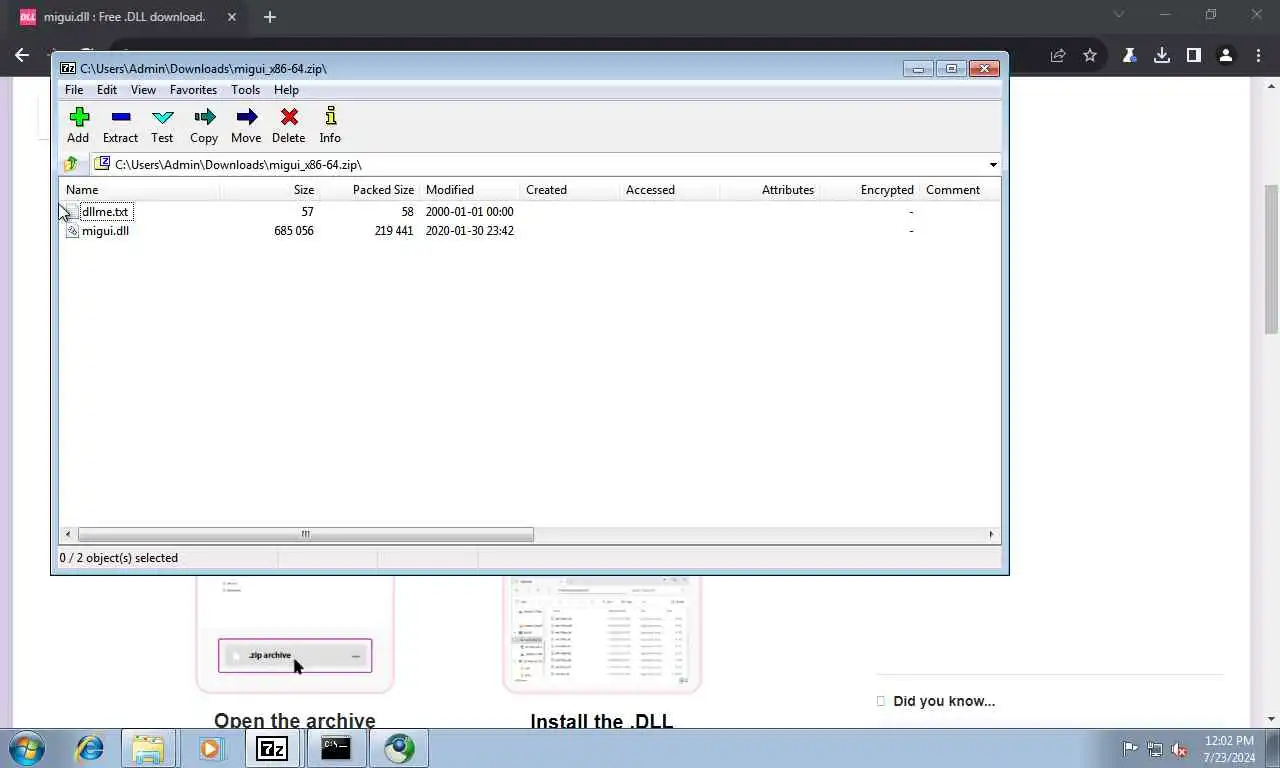Click the network tray icon

pos(1155,749)
